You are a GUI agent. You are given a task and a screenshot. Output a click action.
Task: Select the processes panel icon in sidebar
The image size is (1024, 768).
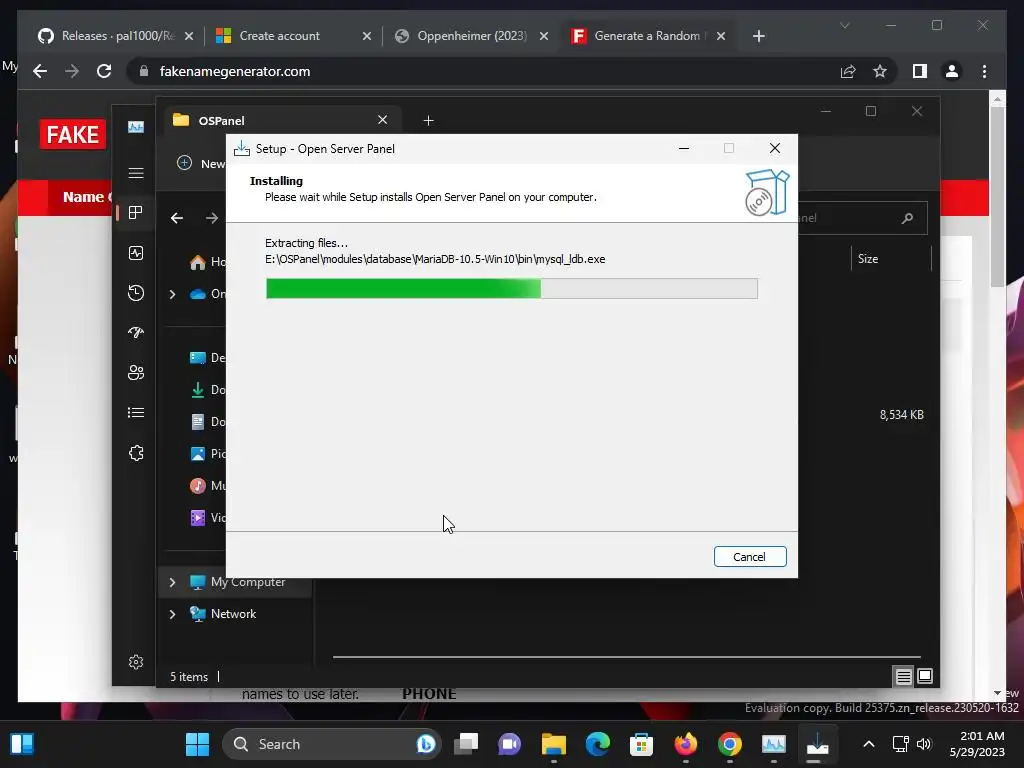pyautogui.click(x=136, y=213)
